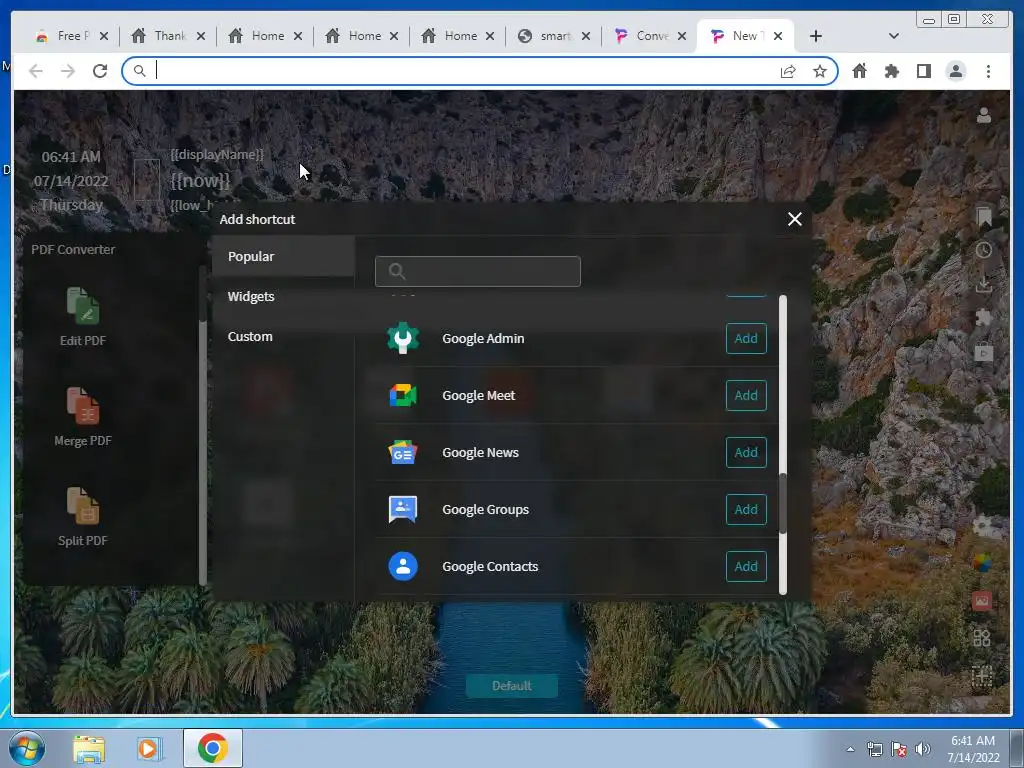Click the browser forward arrow
The width and height of the screenshot is (1024, 768).
pyautogui.click(x=68, y=71)
